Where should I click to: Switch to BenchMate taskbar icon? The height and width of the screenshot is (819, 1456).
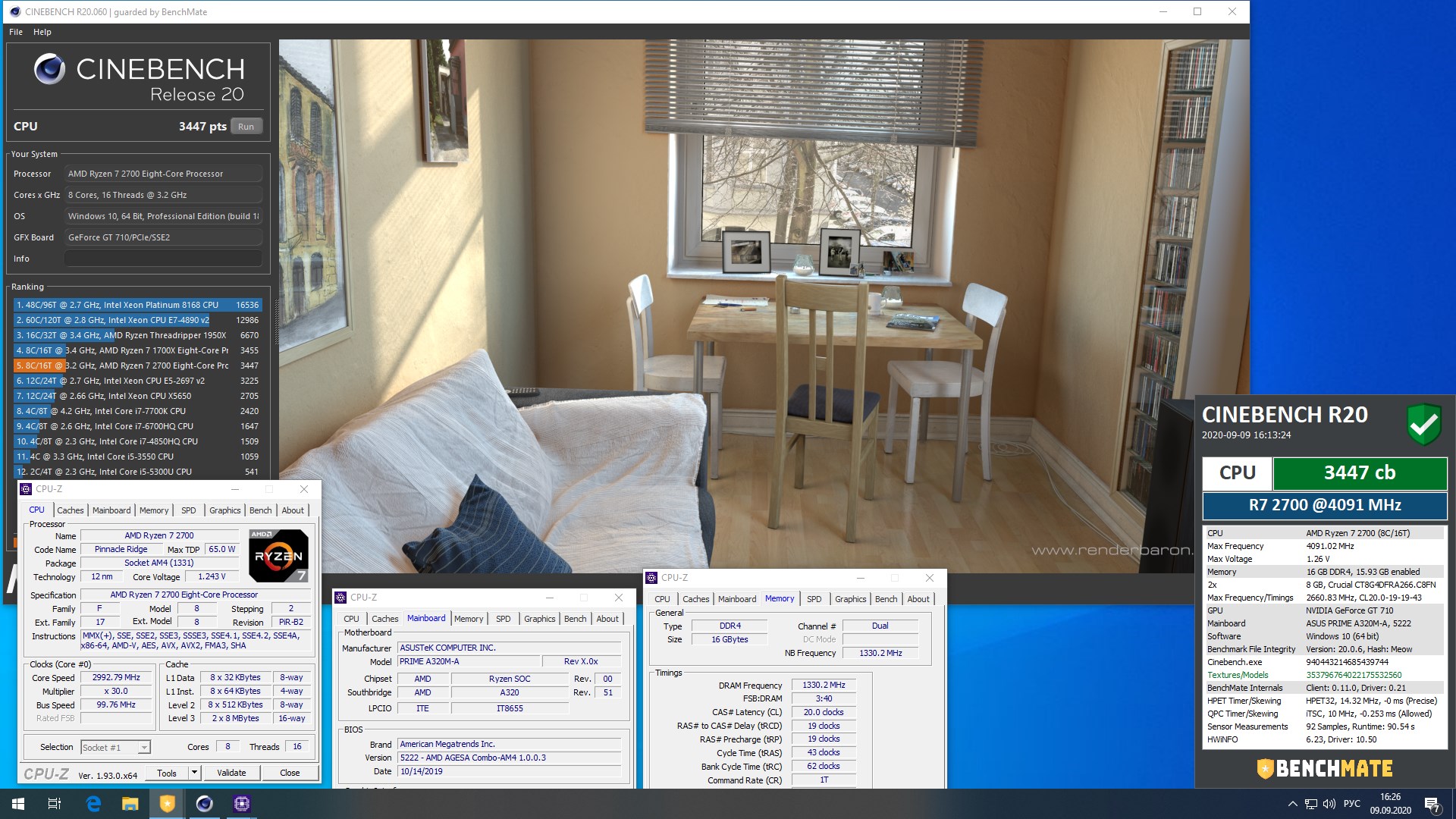(167, 804)
